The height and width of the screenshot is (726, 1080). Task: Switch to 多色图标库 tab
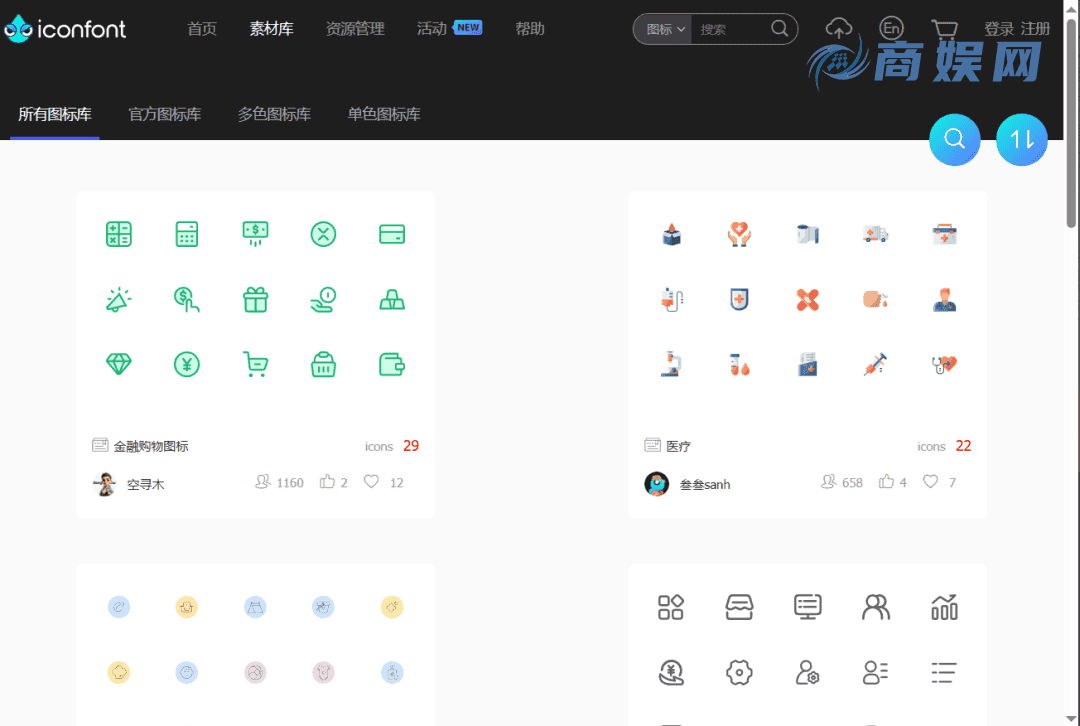(x=274, y=114)
